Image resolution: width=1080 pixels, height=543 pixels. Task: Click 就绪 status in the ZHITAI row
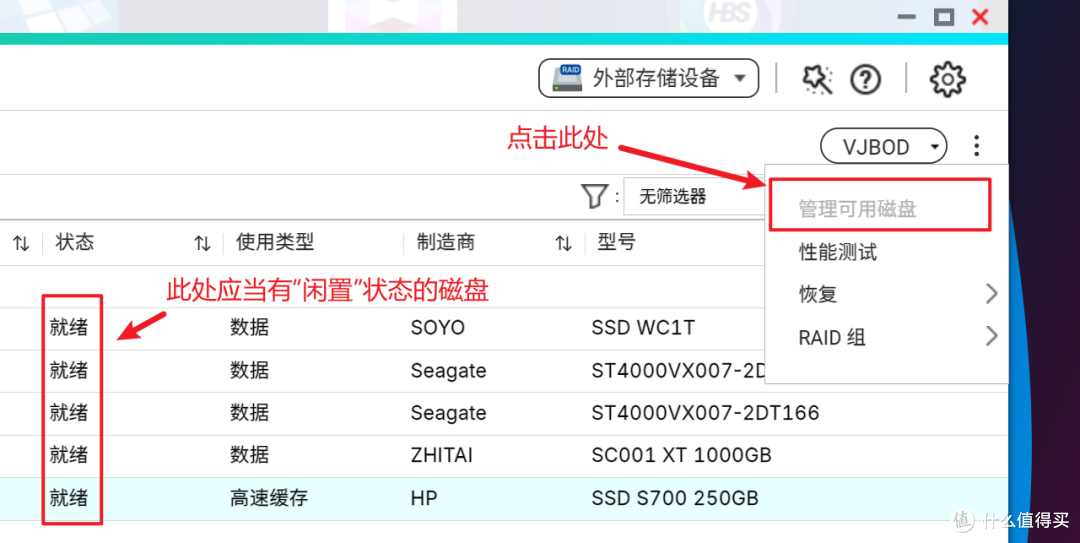pos(69,455)
